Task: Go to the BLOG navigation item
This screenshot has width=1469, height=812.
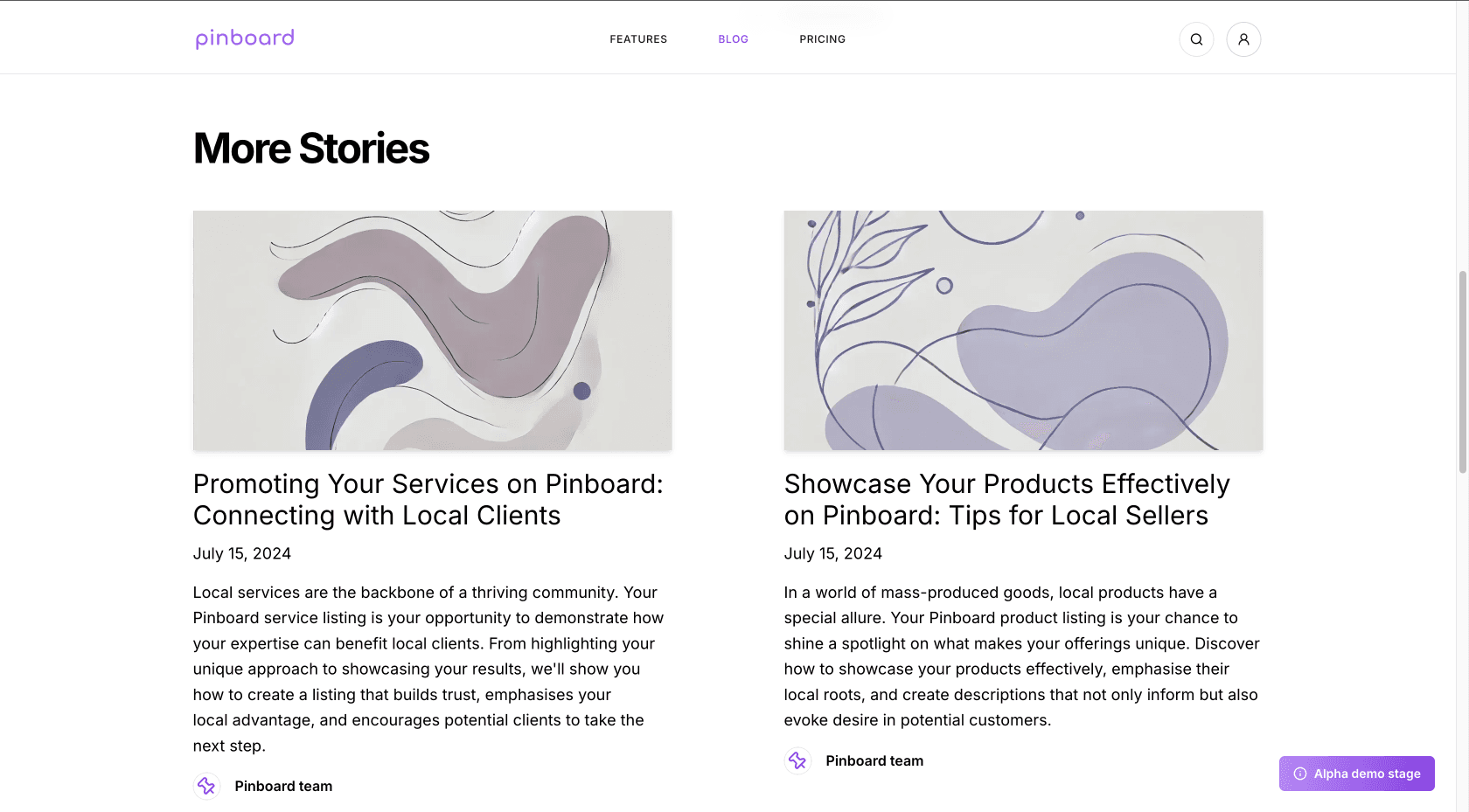Action: (x=733, y=39)
